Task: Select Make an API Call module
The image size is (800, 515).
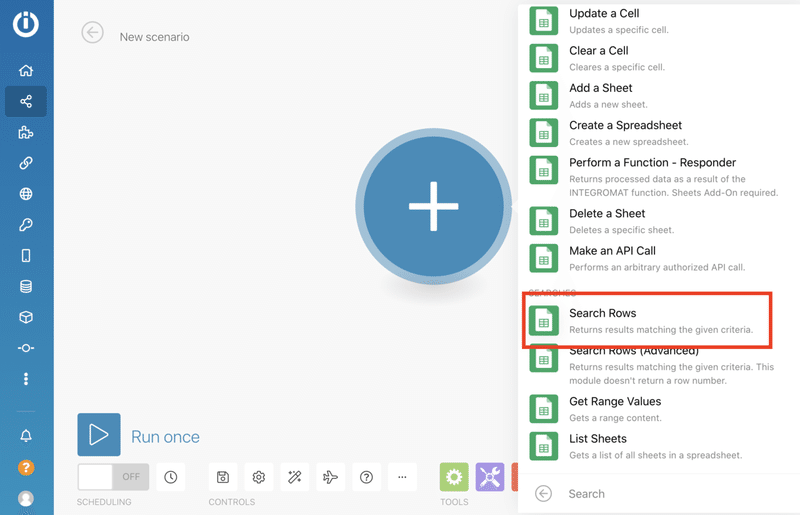Action: click(x=659, y=258)
